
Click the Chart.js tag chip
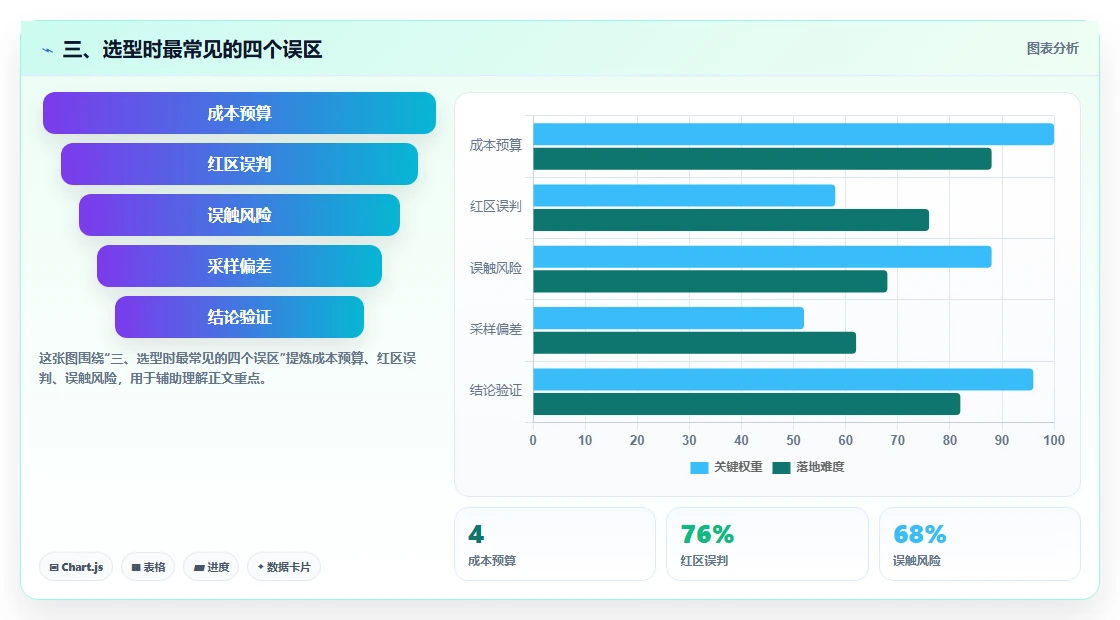(76, 567)
